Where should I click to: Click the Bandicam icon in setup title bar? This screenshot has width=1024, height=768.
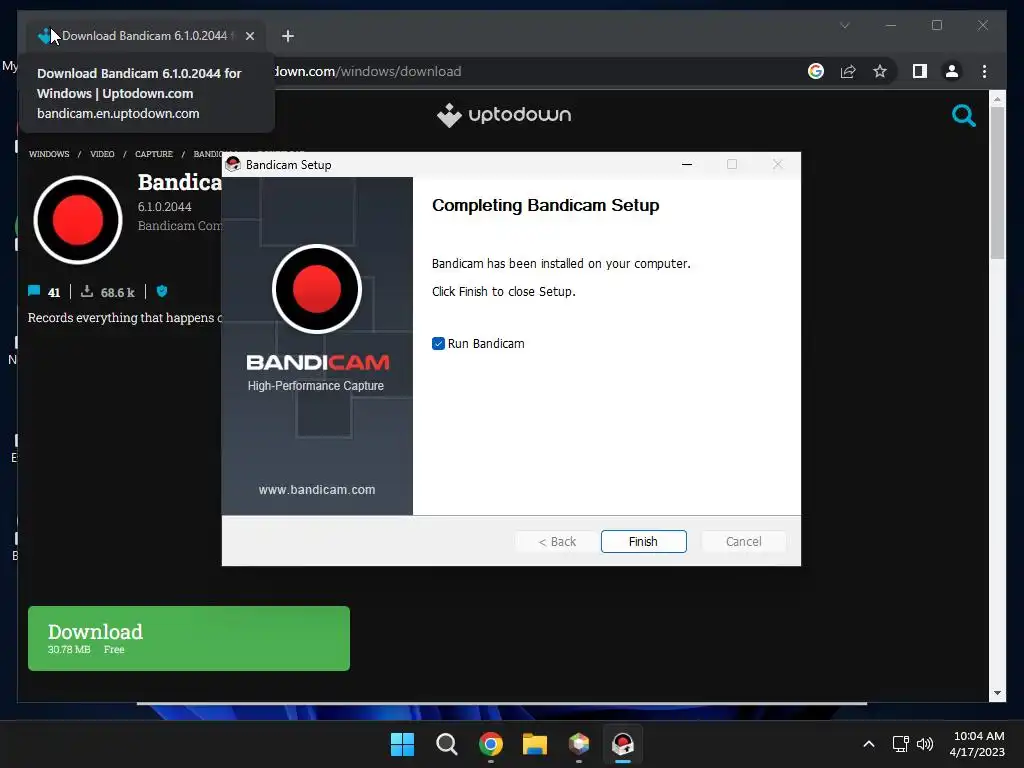coord(233,165)
